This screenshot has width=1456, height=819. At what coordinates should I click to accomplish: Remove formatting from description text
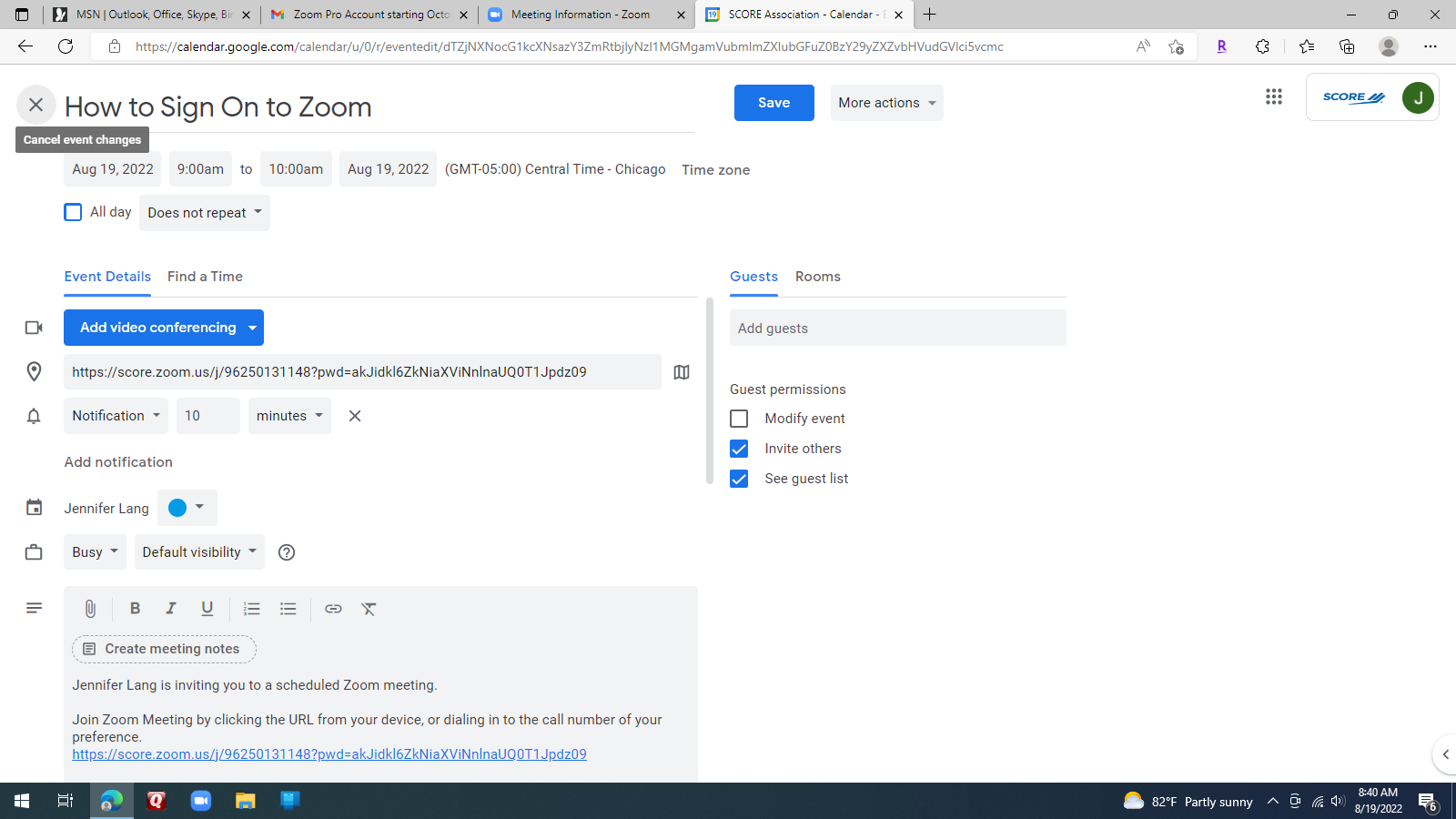[369, 609]
